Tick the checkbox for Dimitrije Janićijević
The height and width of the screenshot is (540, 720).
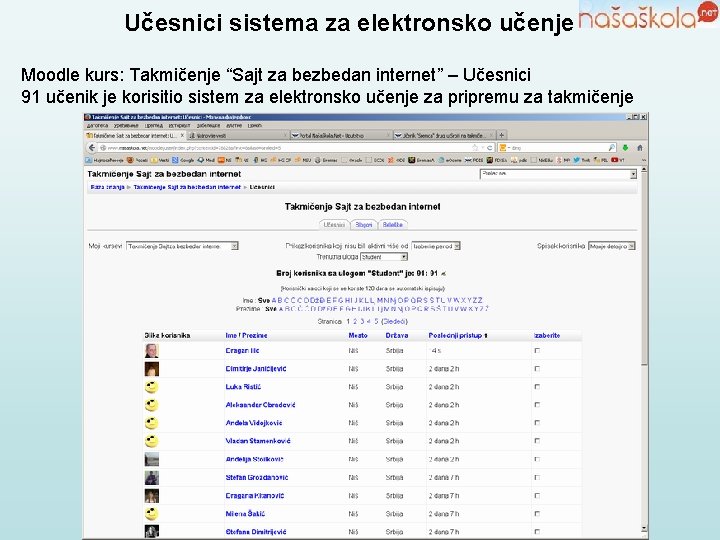(537, 369)
